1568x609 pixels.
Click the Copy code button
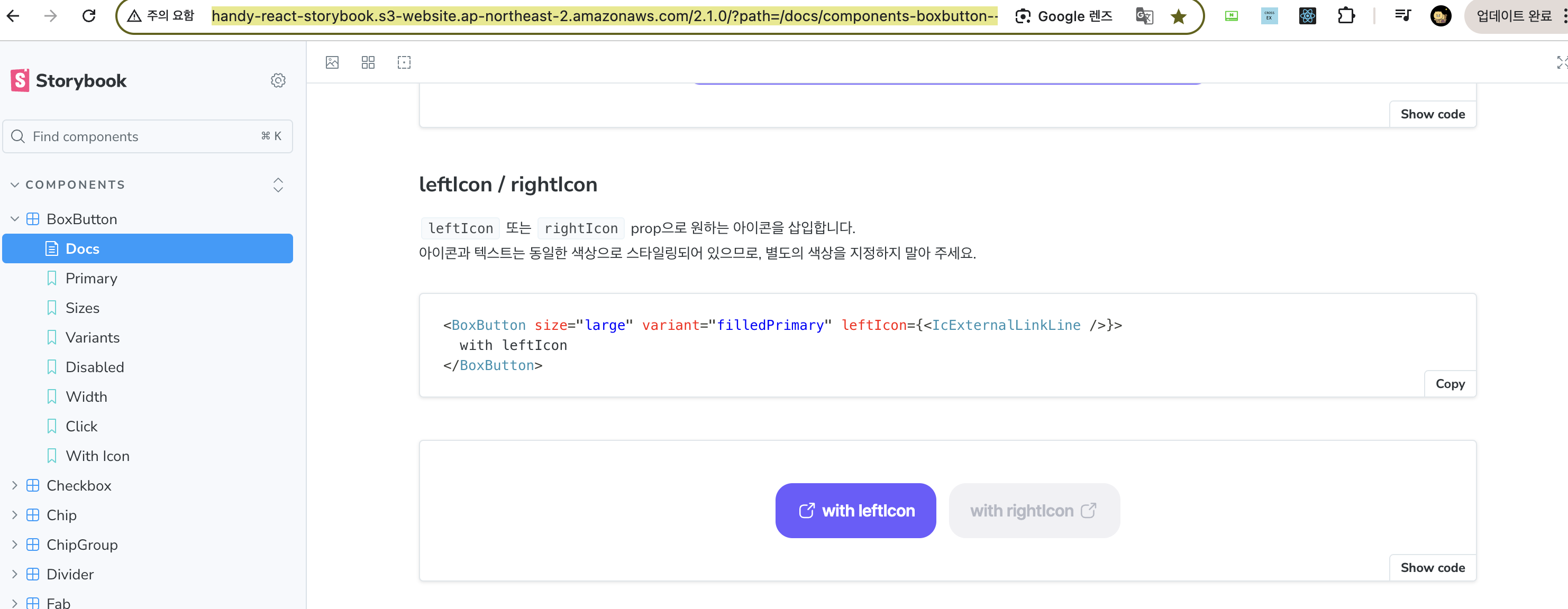[1450, 384]
